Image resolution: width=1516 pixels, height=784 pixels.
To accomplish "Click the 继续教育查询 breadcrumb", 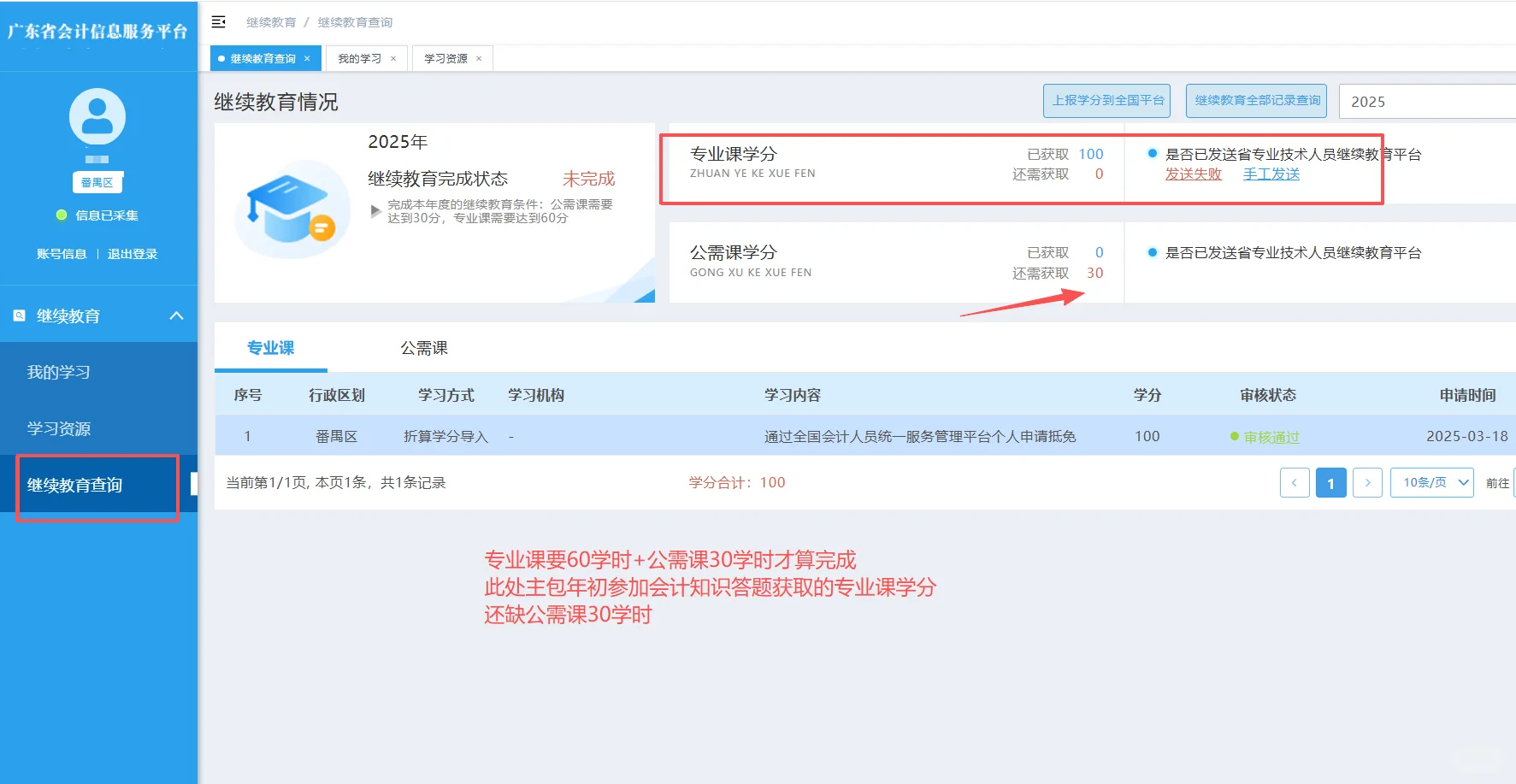I will coord(355,22).
